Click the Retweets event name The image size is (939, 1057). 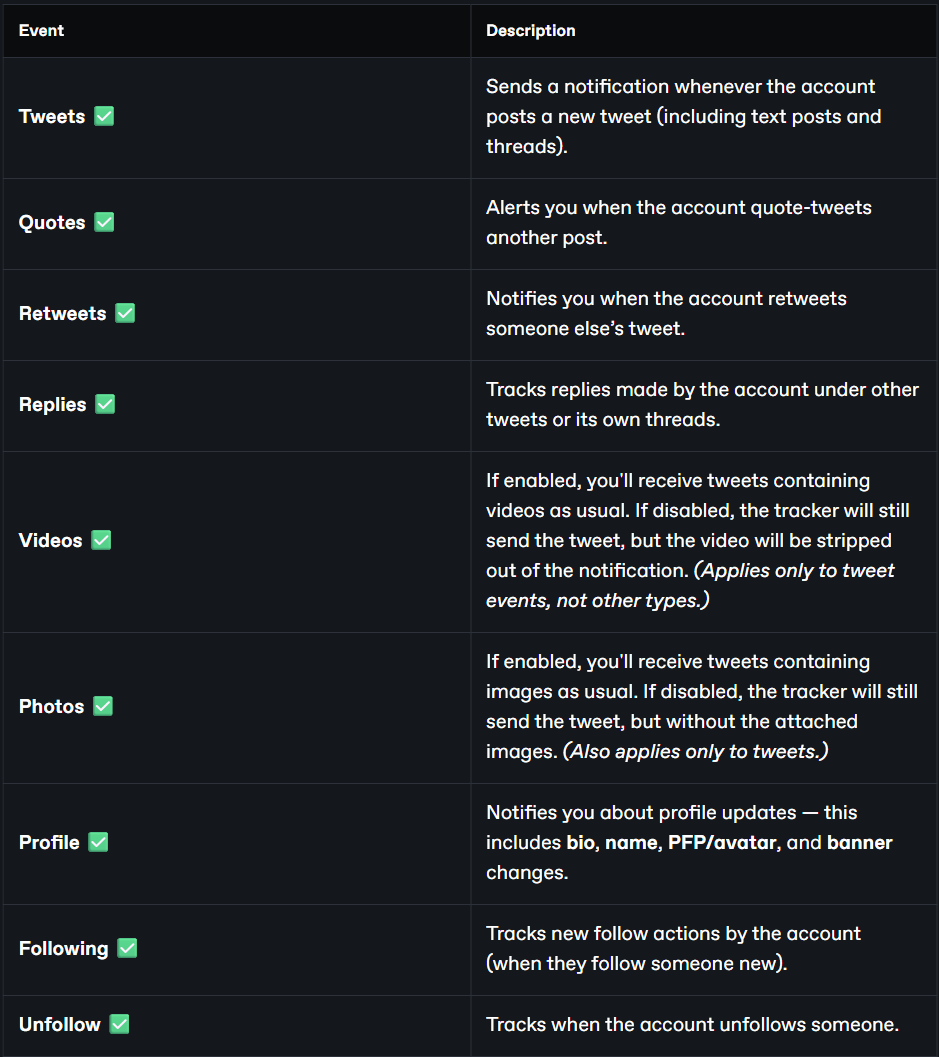[x=63, y=313]
